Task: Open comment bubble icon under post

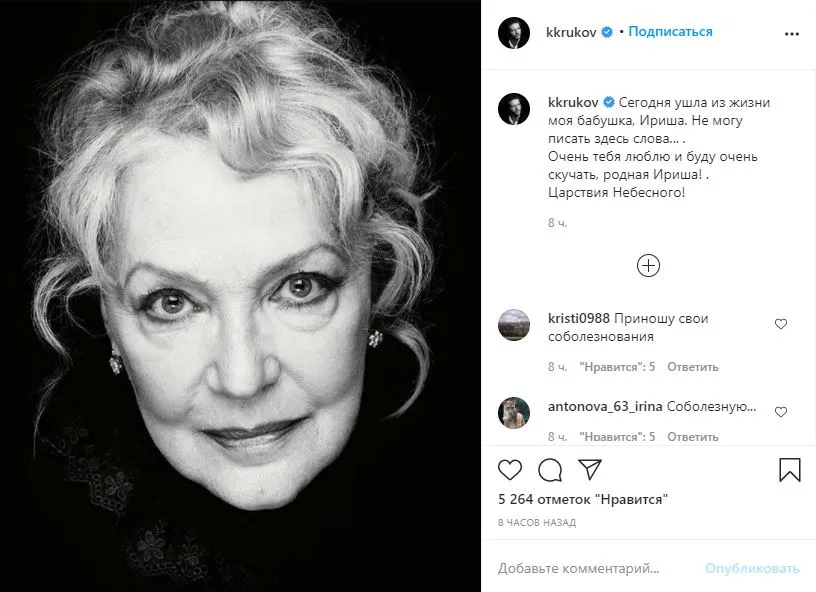Action: point(550,470)
